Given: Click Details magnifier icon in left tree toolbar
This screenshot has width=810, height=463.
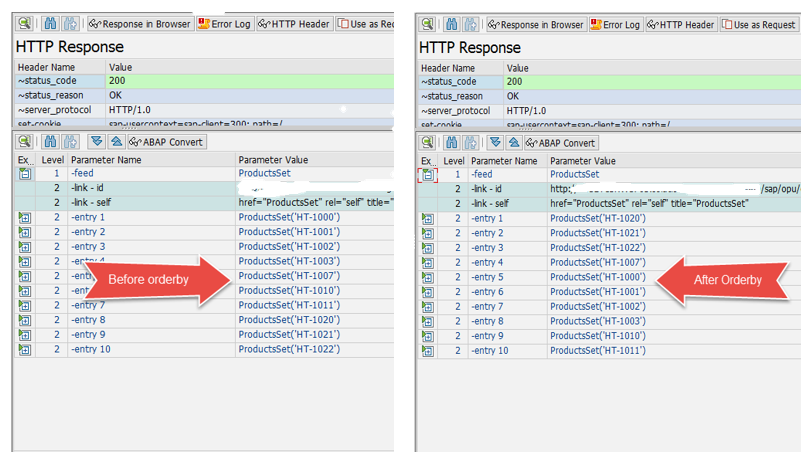Looking at the screenshot, I should (24, 142).
